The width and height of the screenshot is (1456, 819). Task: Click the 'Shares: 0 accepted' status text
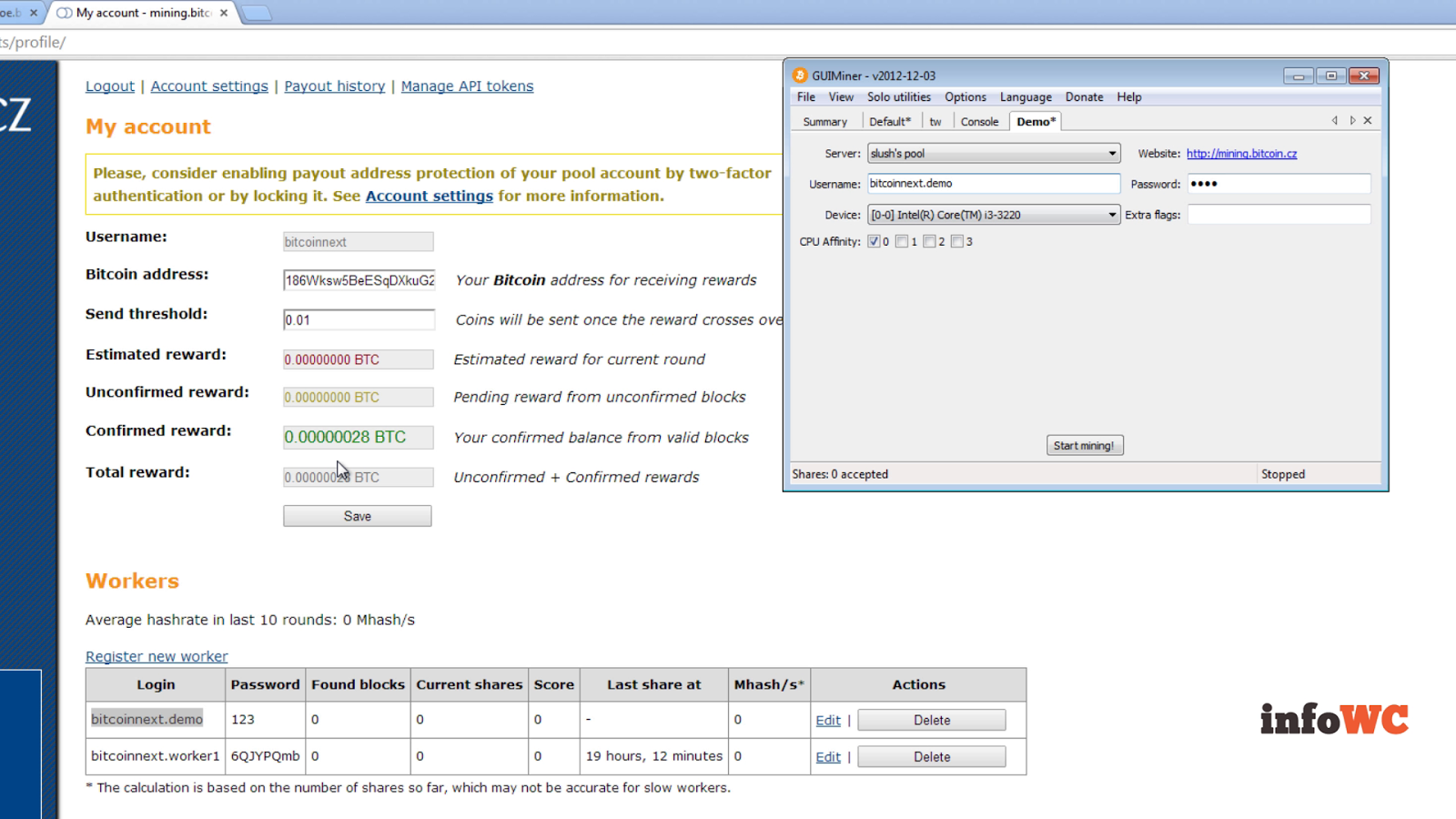[x=840, y=474]
